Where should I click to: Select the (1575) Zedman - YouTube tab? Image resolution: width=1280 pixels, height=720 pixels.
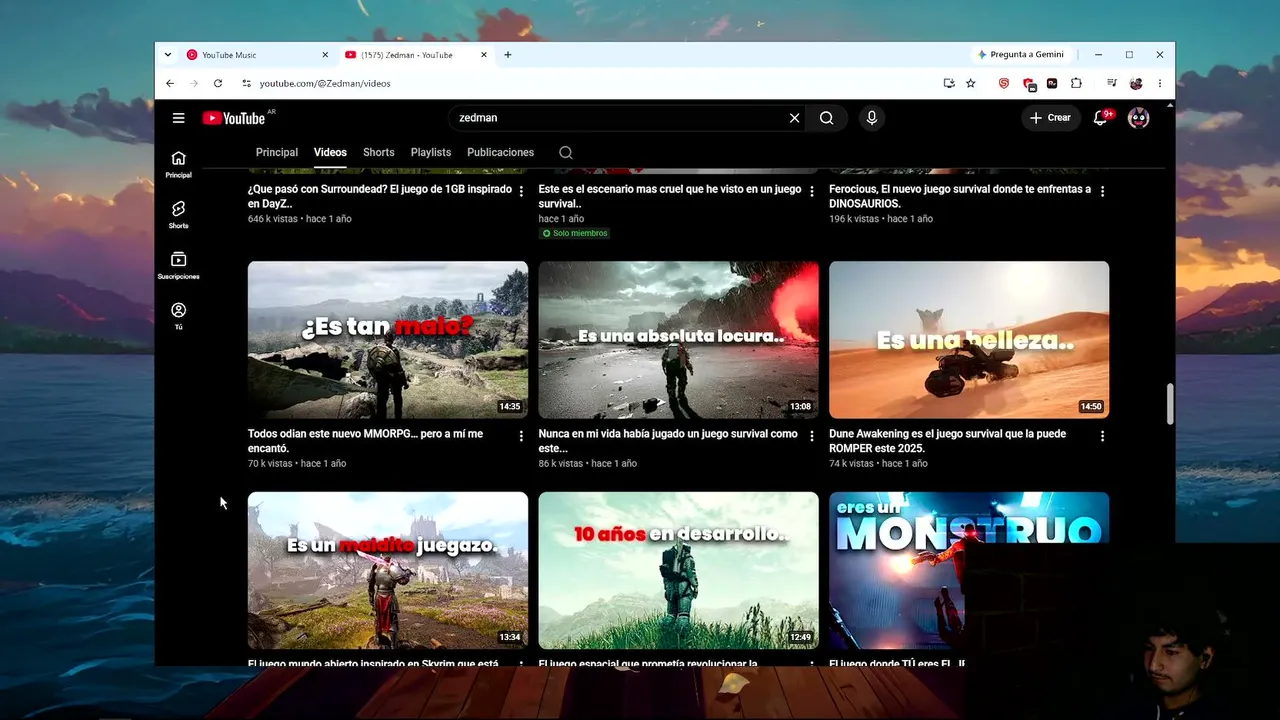(416, 55)
